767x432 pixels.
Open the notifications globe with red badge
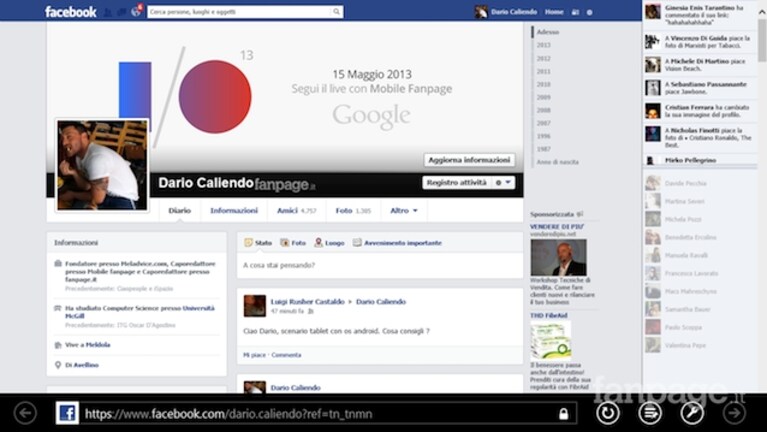click(136, 11)
